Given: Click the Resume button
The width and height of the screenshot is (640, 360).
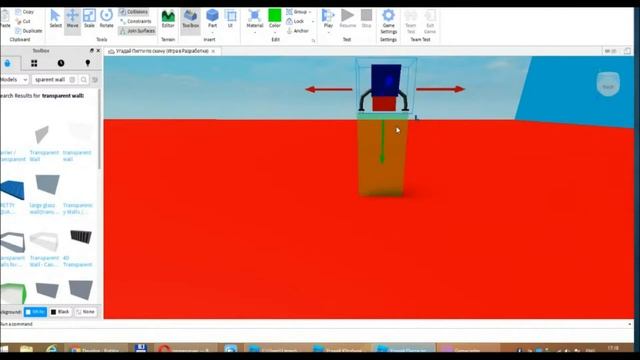Looking at the screenshot, I should point(348,19).
